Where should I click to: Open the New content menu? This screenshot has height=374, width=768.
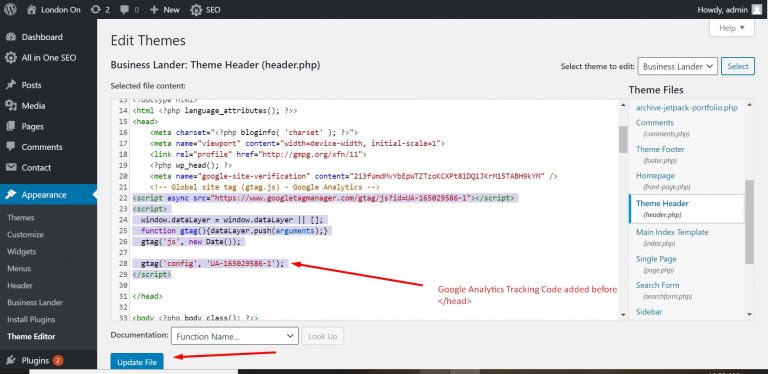165,9
